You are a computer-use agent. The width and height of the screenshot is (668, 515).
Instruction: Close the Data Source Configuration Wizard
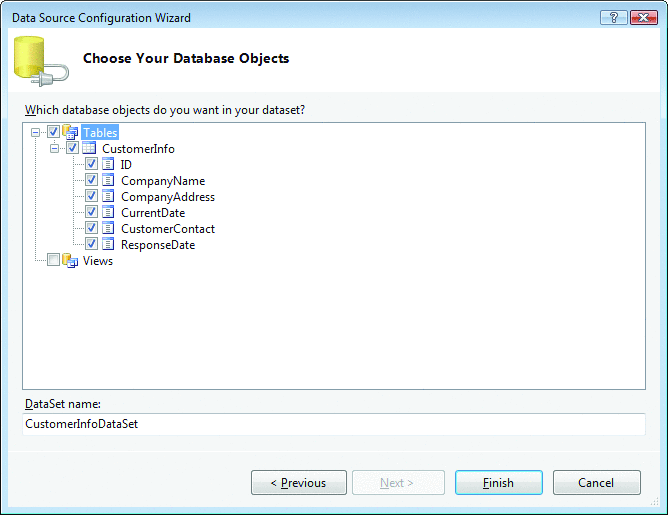644,17
